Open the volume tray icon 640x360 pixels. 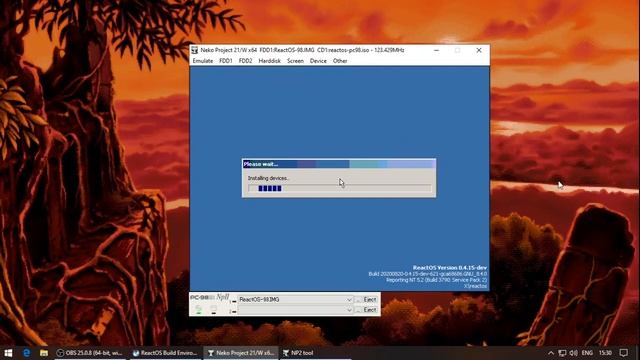point(573,353)
